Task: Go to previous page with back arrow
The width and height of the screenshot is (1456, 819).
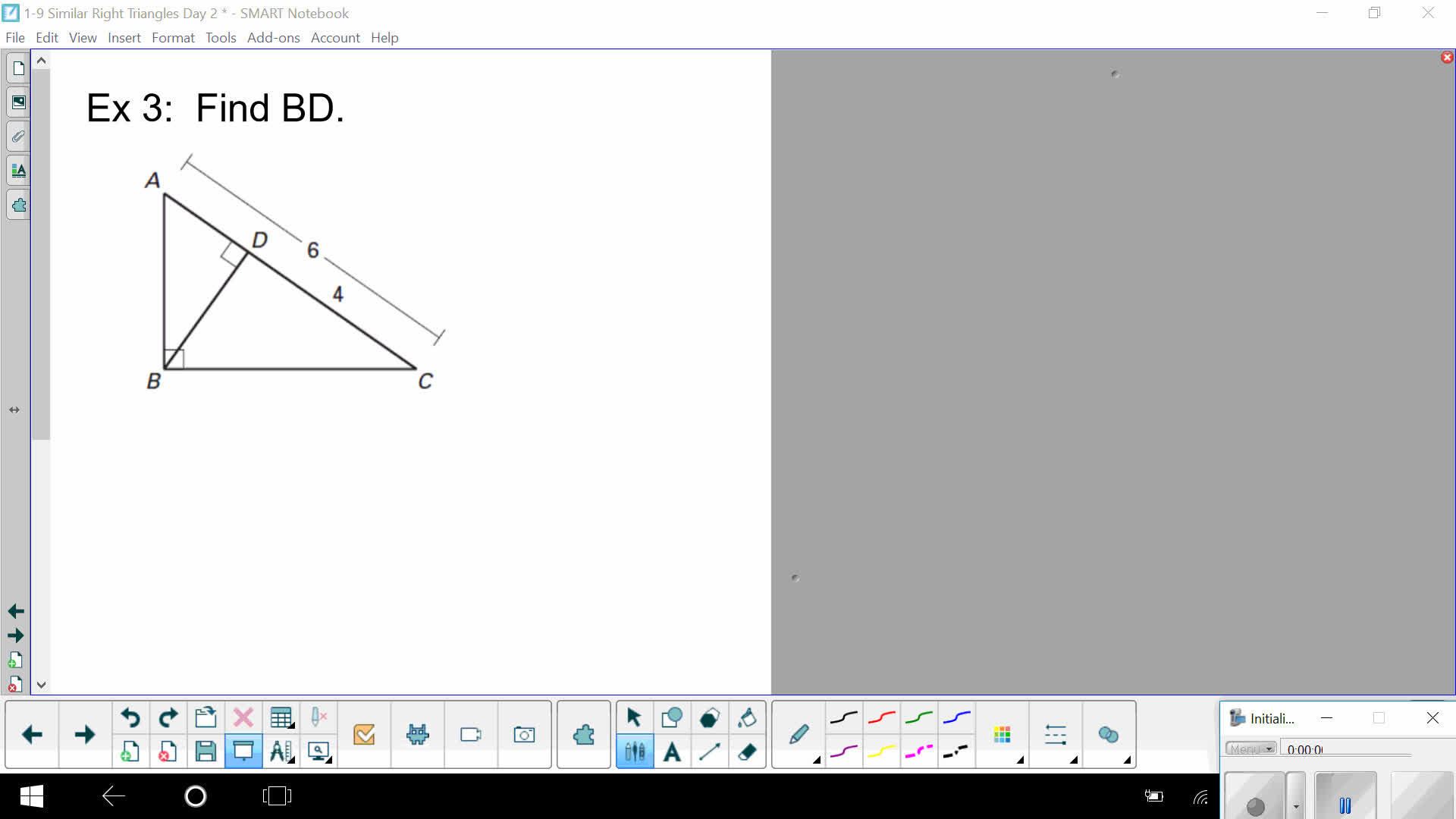Action: [32, 734]
